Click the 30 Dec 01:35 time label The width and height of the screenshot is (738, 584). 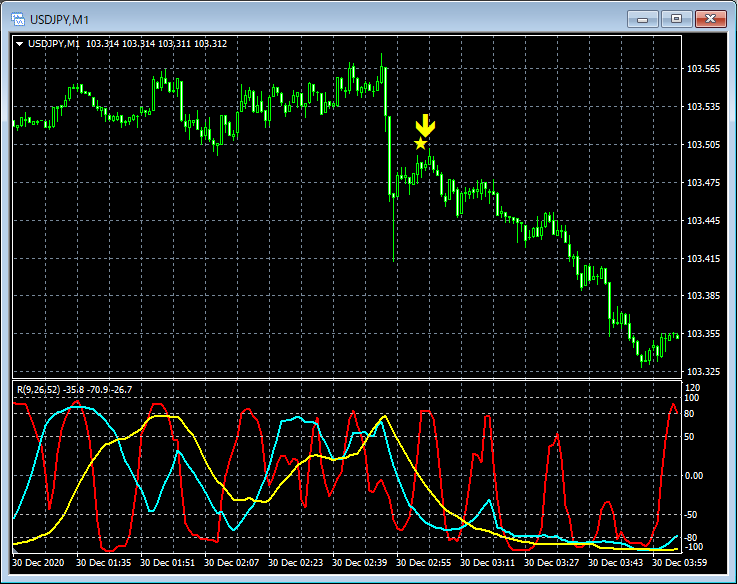105,563
